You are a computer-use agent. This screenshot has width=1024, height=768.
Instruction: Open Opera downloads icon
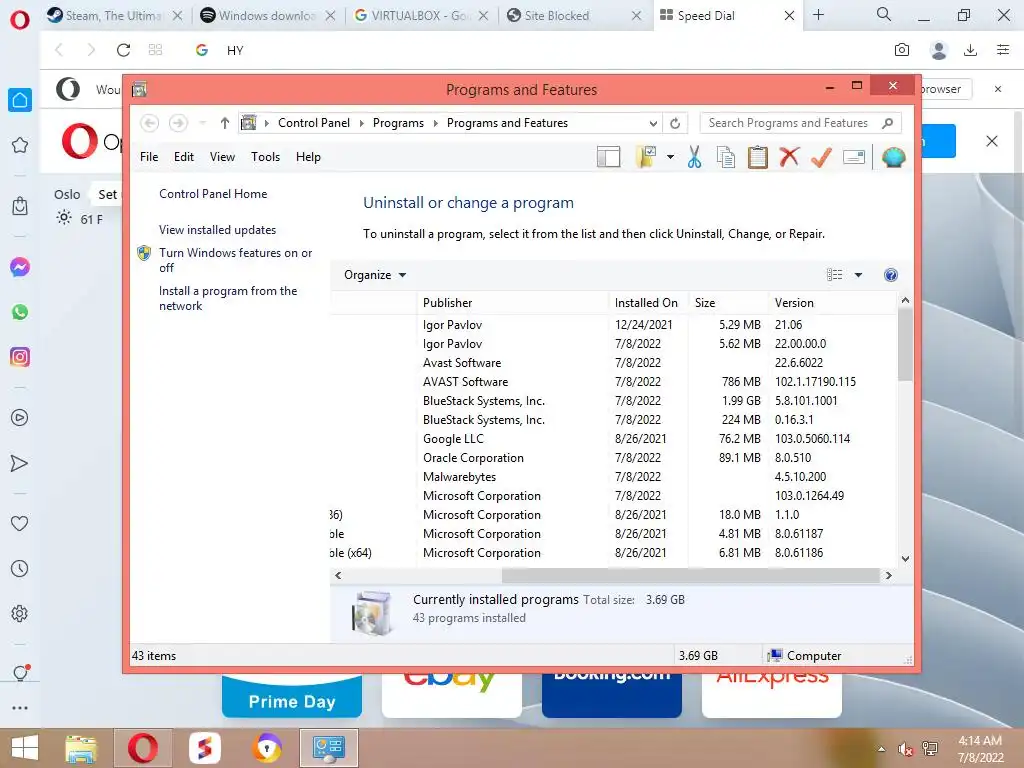pos(970,50)
